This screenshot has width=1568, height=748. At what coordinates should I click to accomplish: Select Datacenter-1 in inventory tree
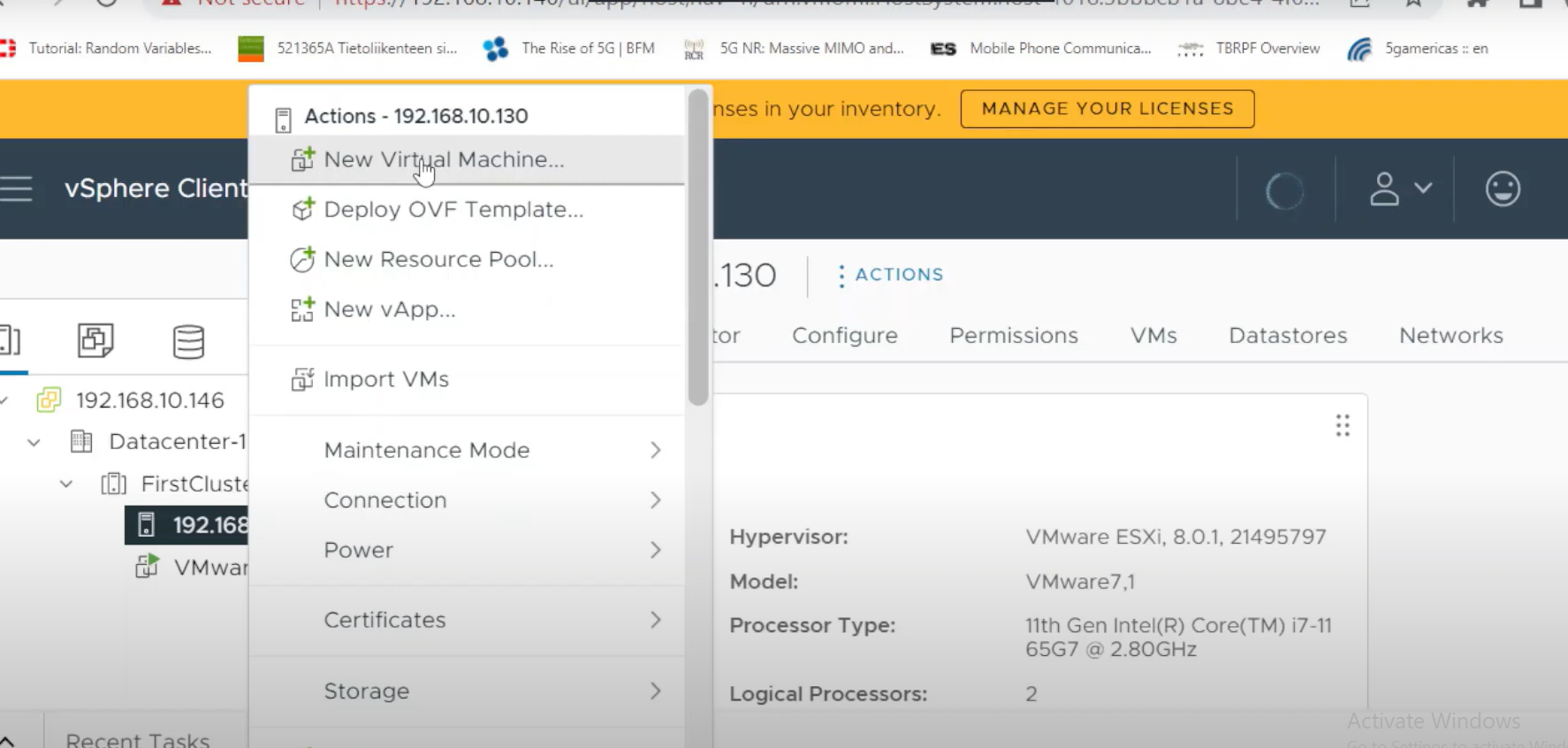point(177,441)
